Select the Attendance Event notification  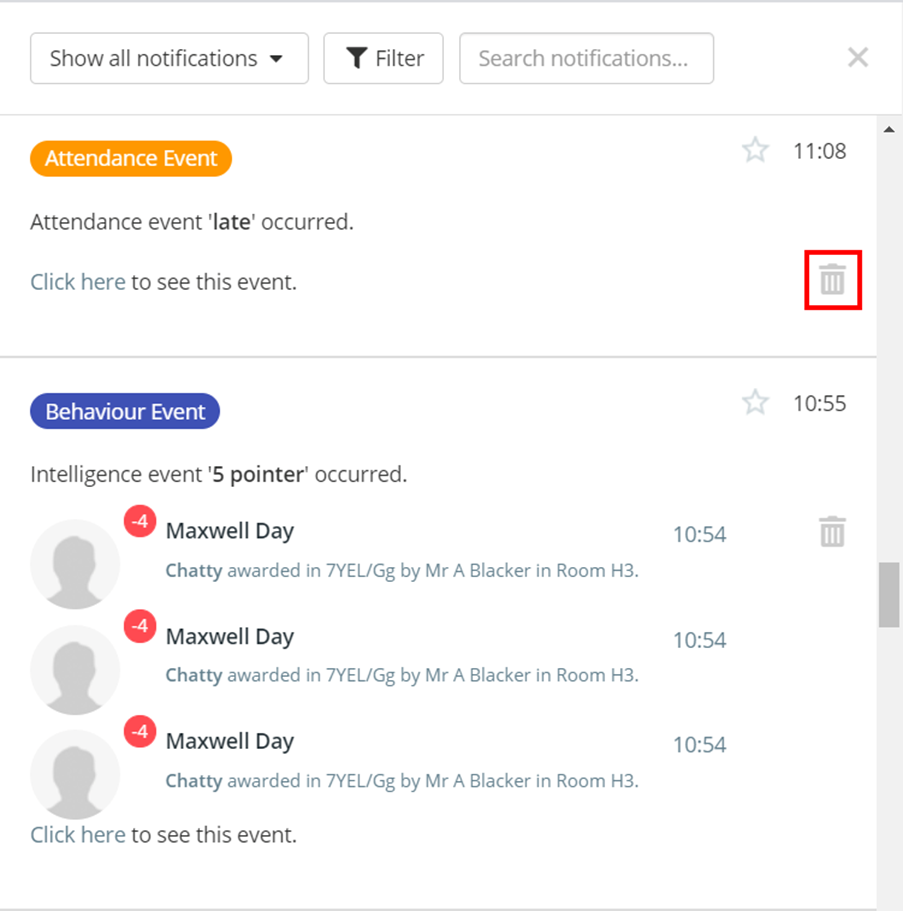[130, 158]
